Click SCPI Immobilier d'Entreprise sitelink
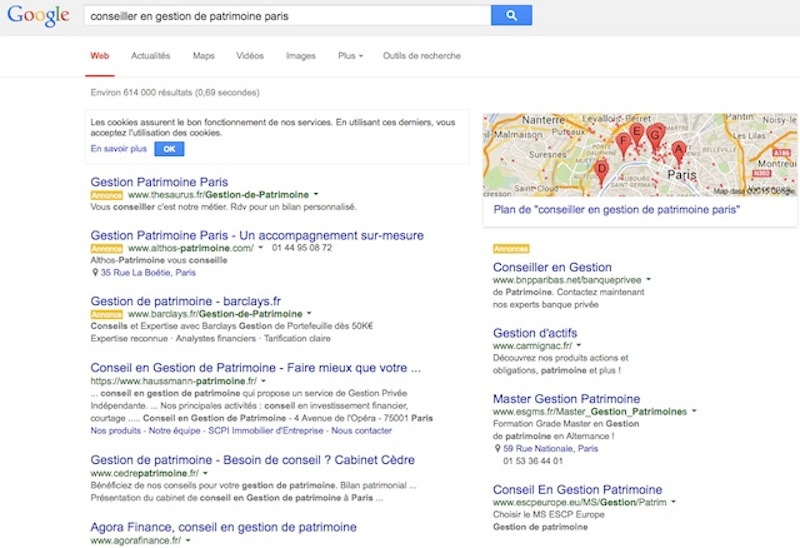Image resolution: width=800 pixels, height=548 pixels. (266, 431)
